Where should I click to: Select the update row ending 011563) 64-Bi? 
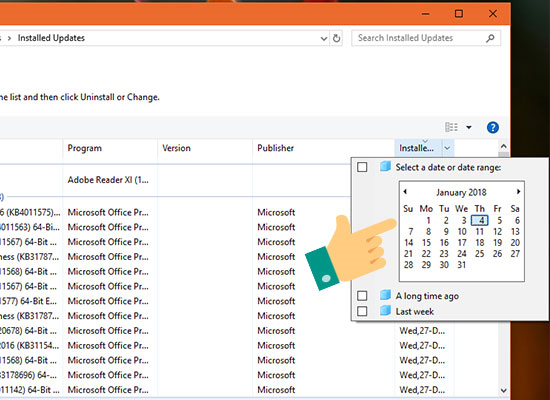click(175, 227)
